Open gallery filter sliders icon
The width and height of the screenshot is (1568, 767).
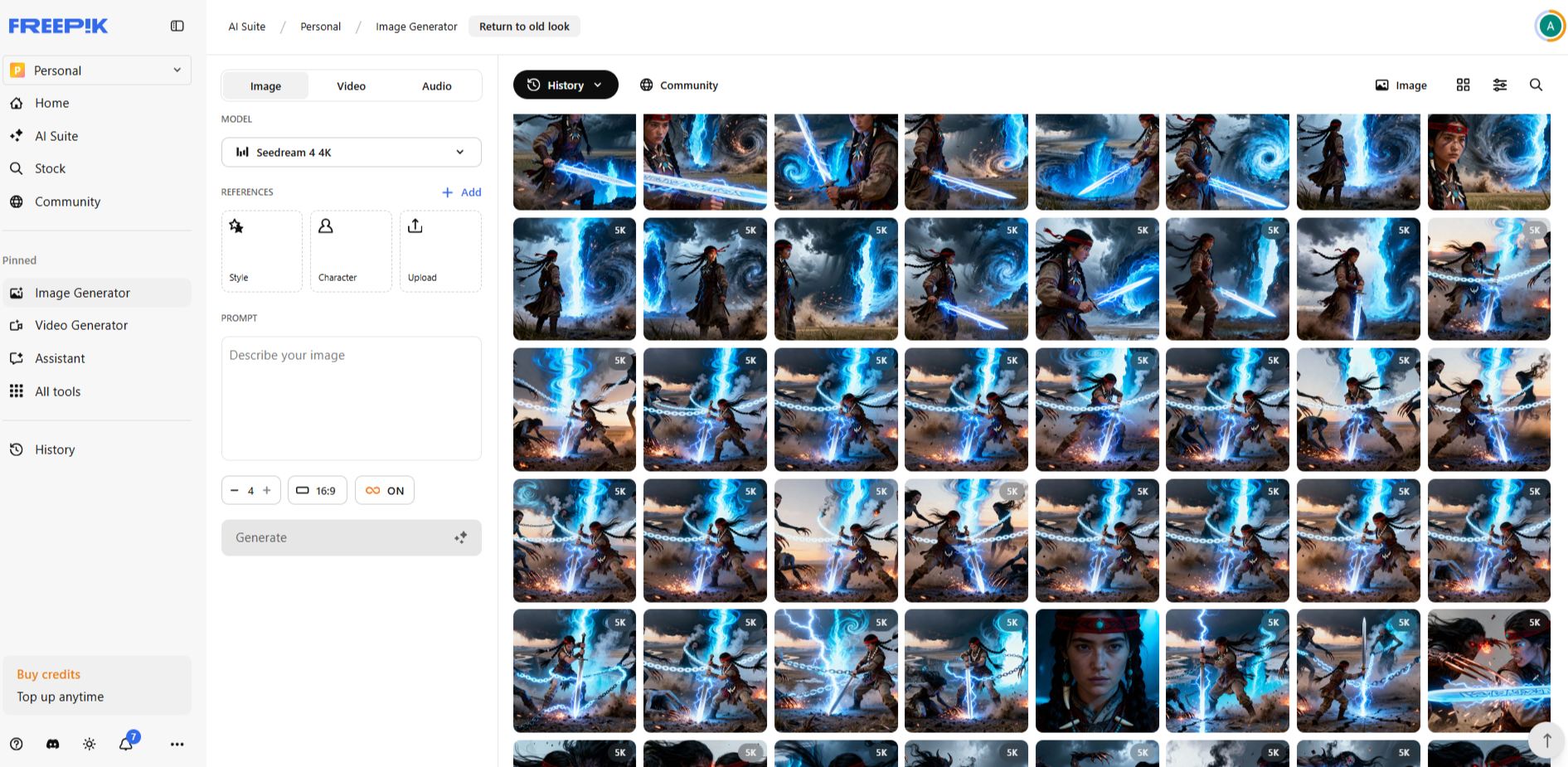[x=1500, y=85]
